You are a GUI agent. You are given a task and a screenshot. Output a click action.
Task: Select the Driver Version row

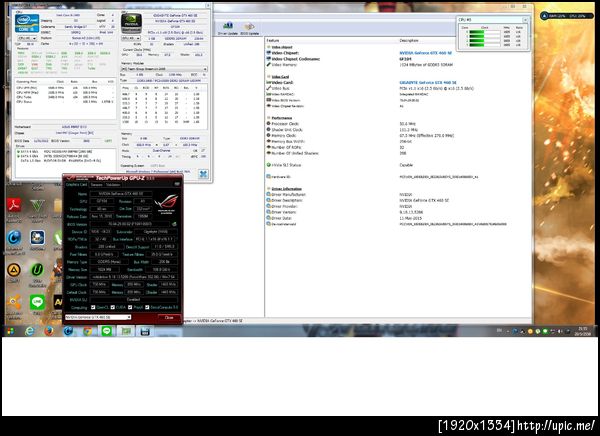tap(398, 212)
